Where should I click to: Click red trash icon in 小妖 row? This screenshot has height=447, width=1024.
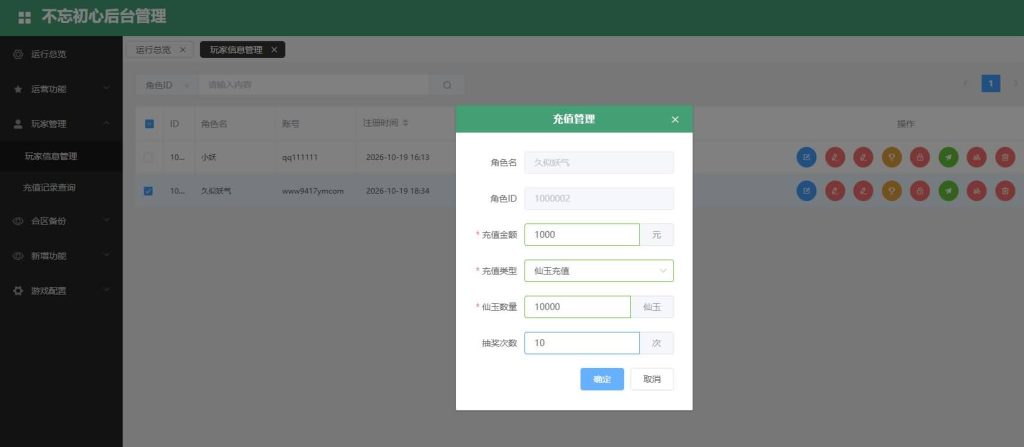1005,157
